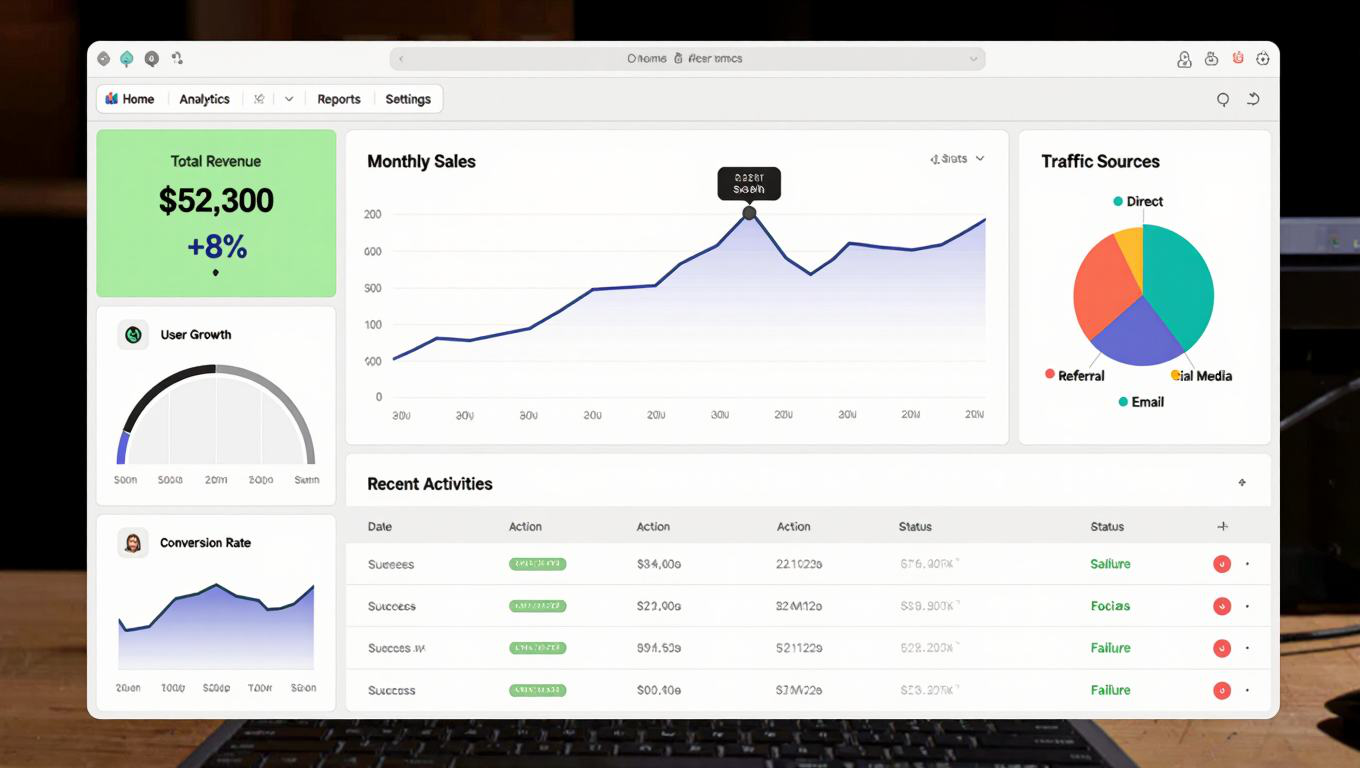
Task: Click the avatar icon beside Conversion Rate
Action: 132,543
